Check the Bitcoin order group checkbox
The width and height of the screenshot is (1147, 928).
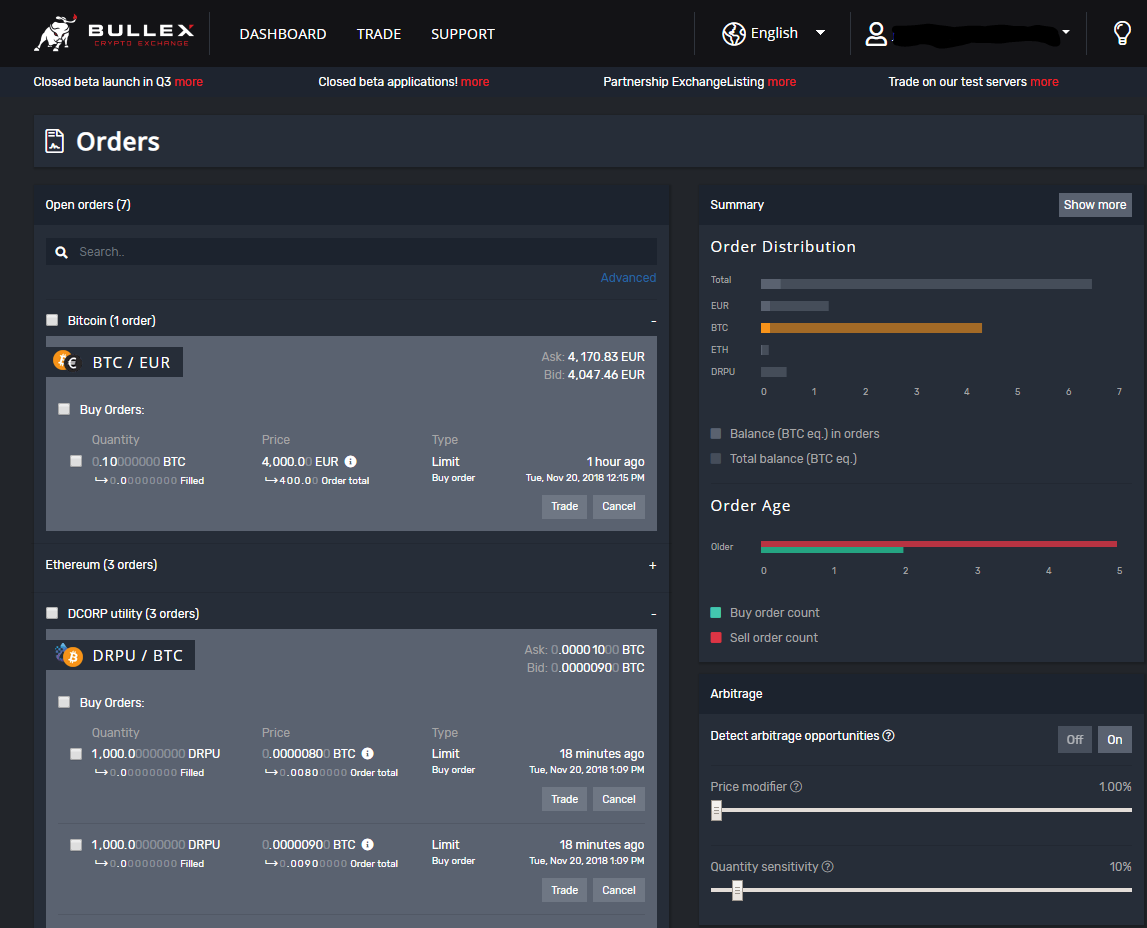click(51, 320)
